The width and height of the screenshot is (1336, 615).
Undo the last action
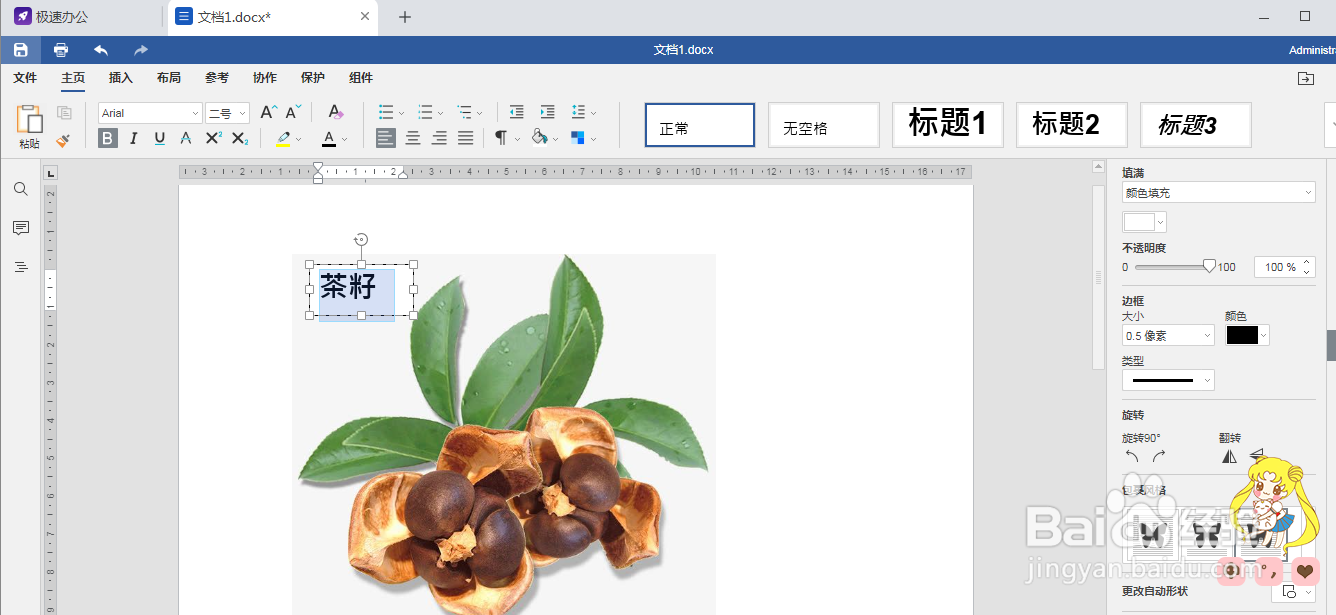(101, 50)
